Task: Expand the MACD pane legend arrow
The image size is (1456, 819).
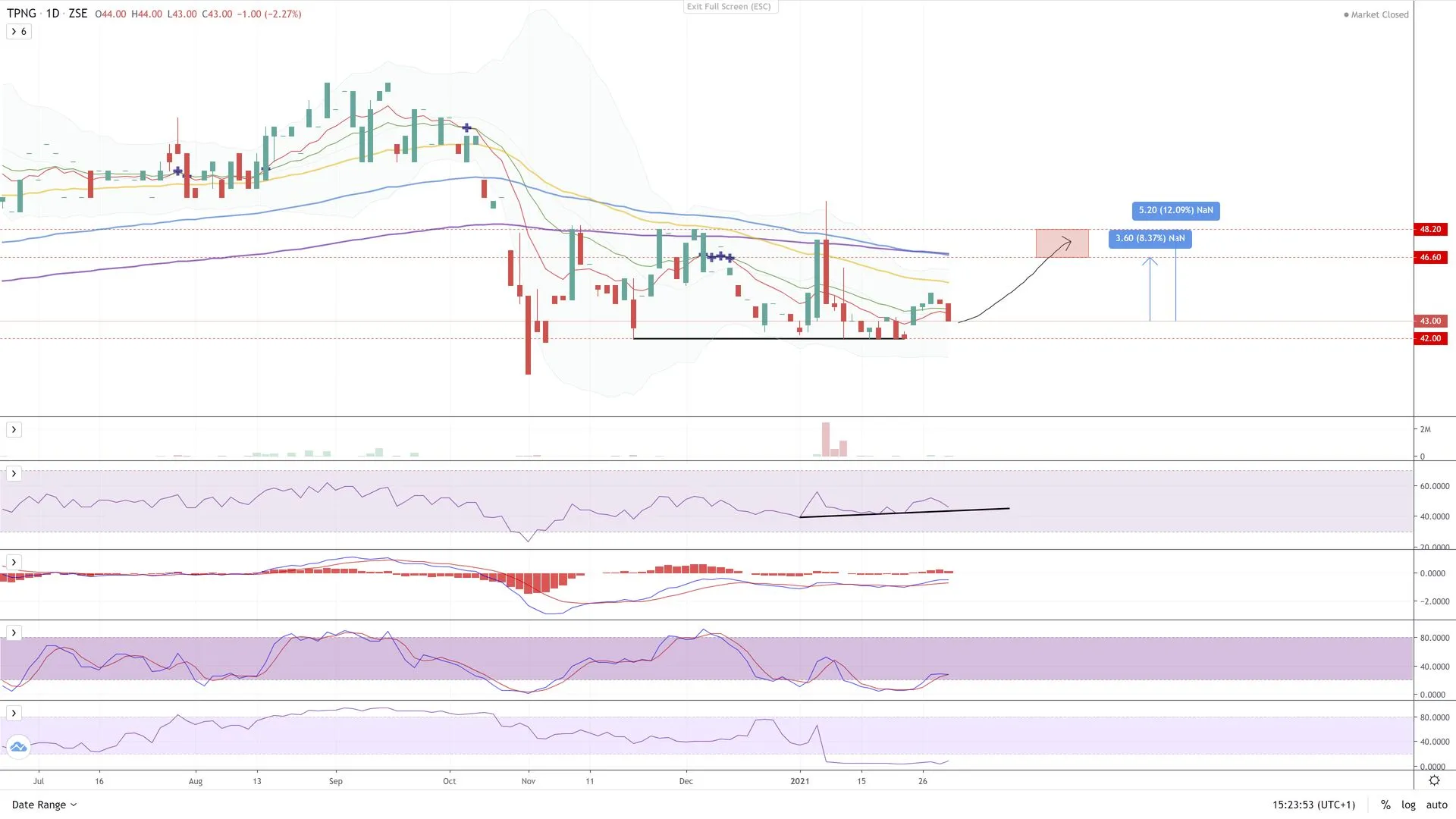Action: (14, 563)
